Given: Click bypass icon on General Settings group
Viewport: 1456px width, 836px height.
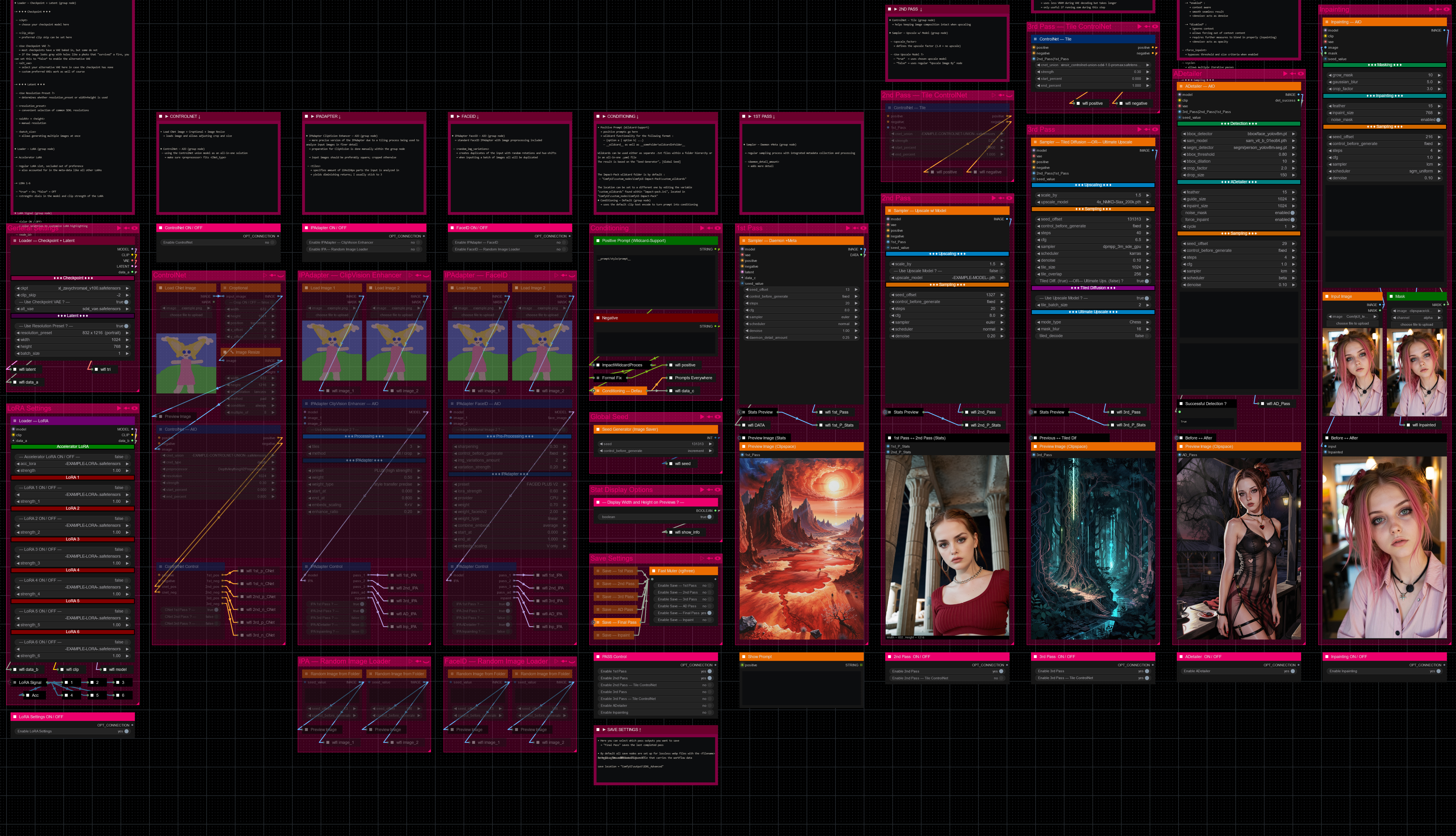Looking at the screenshot, I should (127, 228).
